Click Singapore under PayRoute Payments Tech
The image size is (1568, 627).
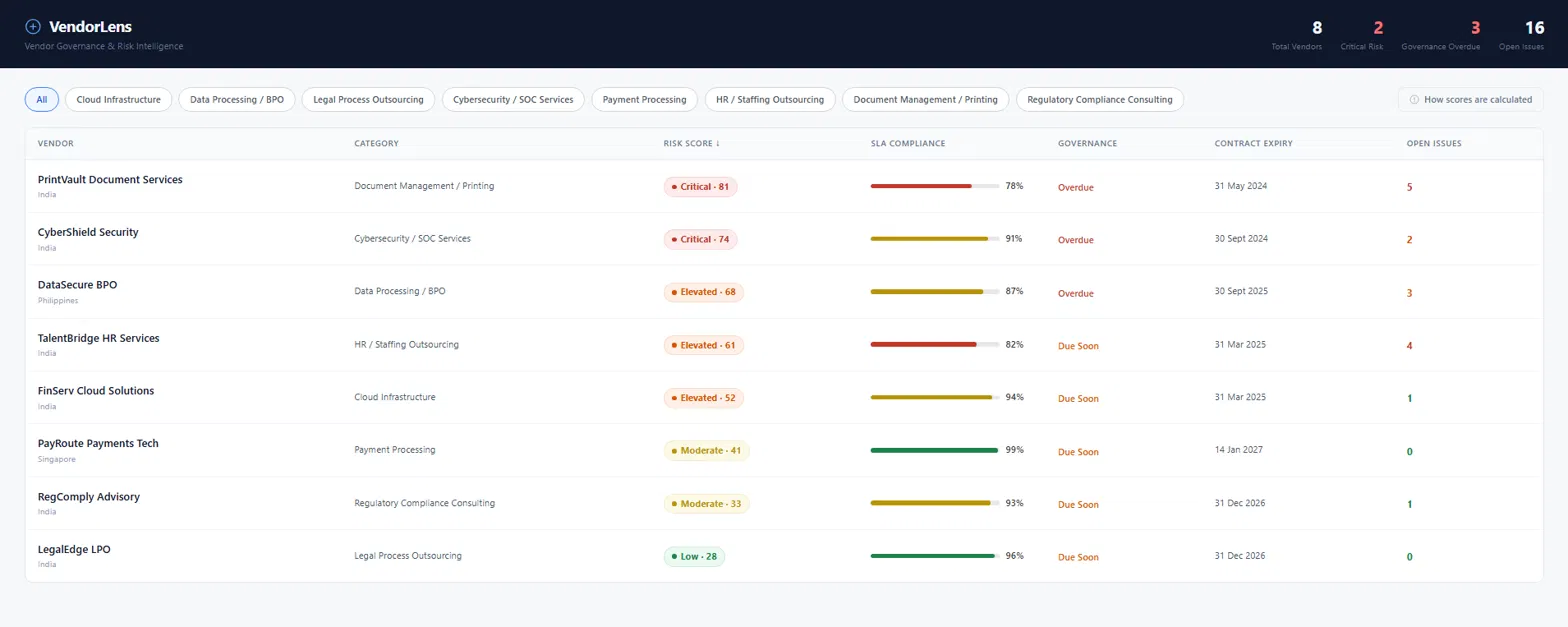click(57, 460)
